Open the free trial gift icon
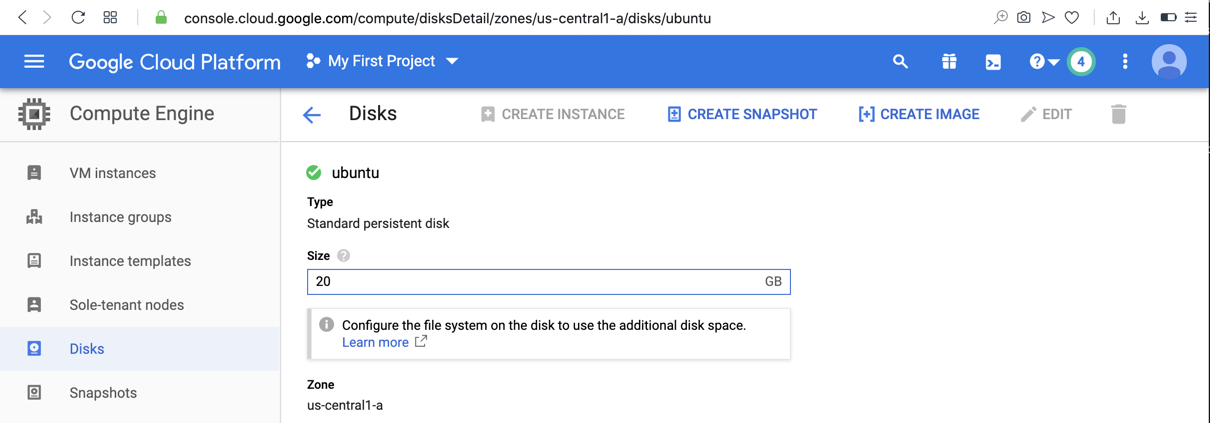 point(949,62)
